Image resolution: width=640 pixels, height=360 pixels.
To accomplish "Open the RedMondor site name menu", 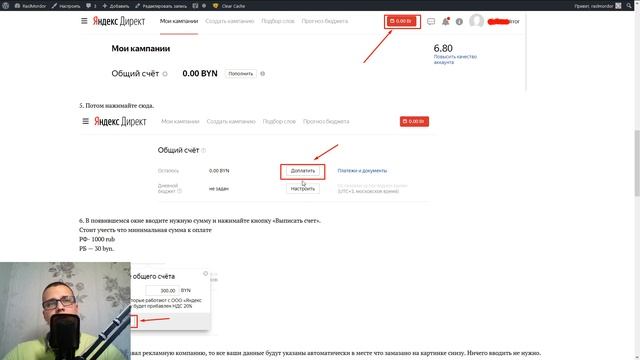I will (31, 6).
